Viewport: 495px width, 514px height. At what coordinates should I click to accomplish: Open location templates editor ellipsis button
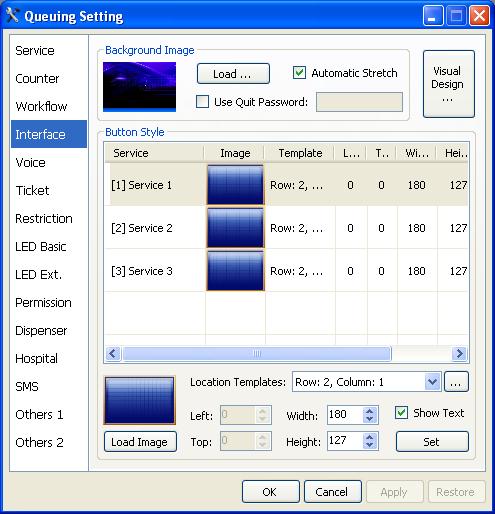(x=456, y=382)
